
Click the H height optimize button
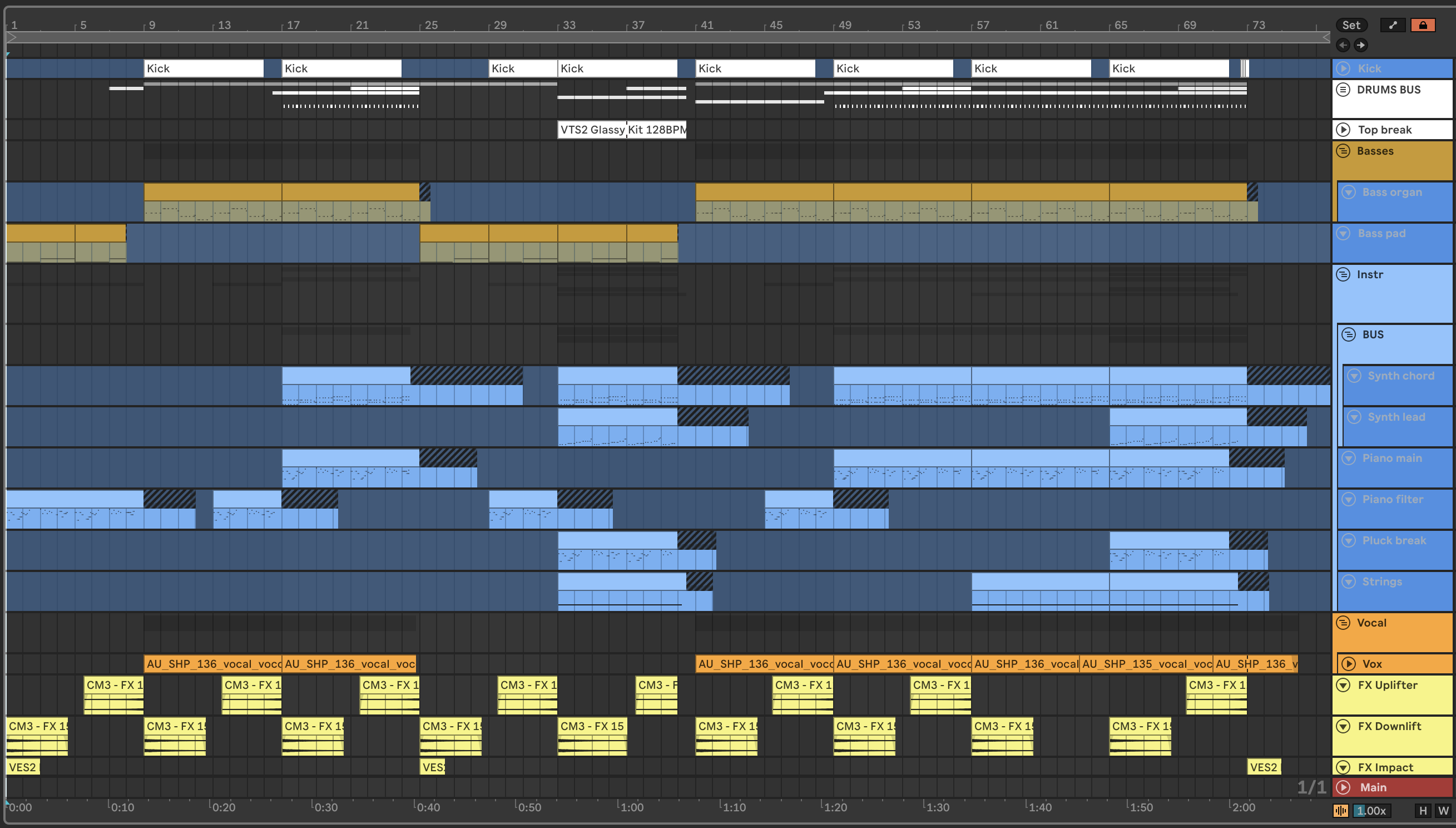(1423, 810)
